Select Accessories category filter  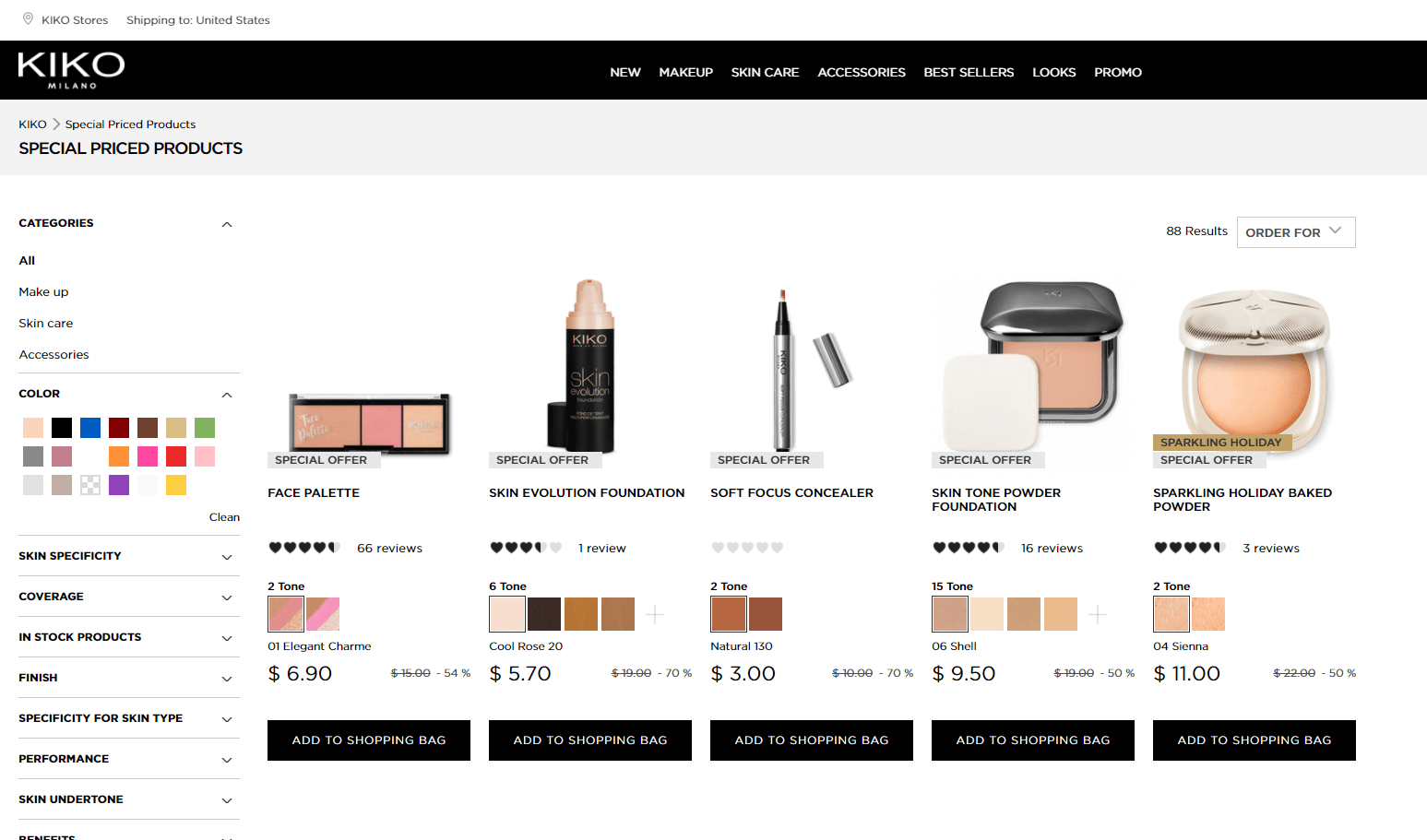point(54,355)
